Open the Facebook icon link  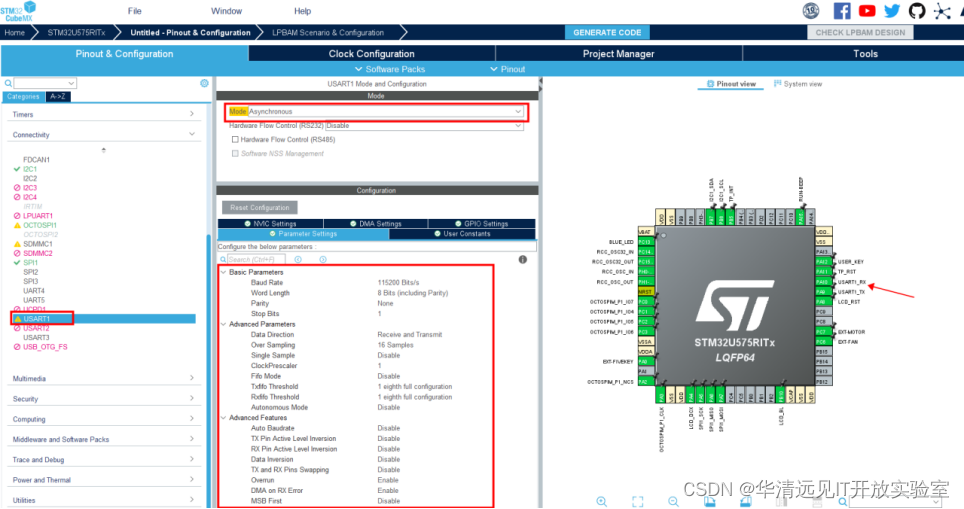[x=842, y=10]
